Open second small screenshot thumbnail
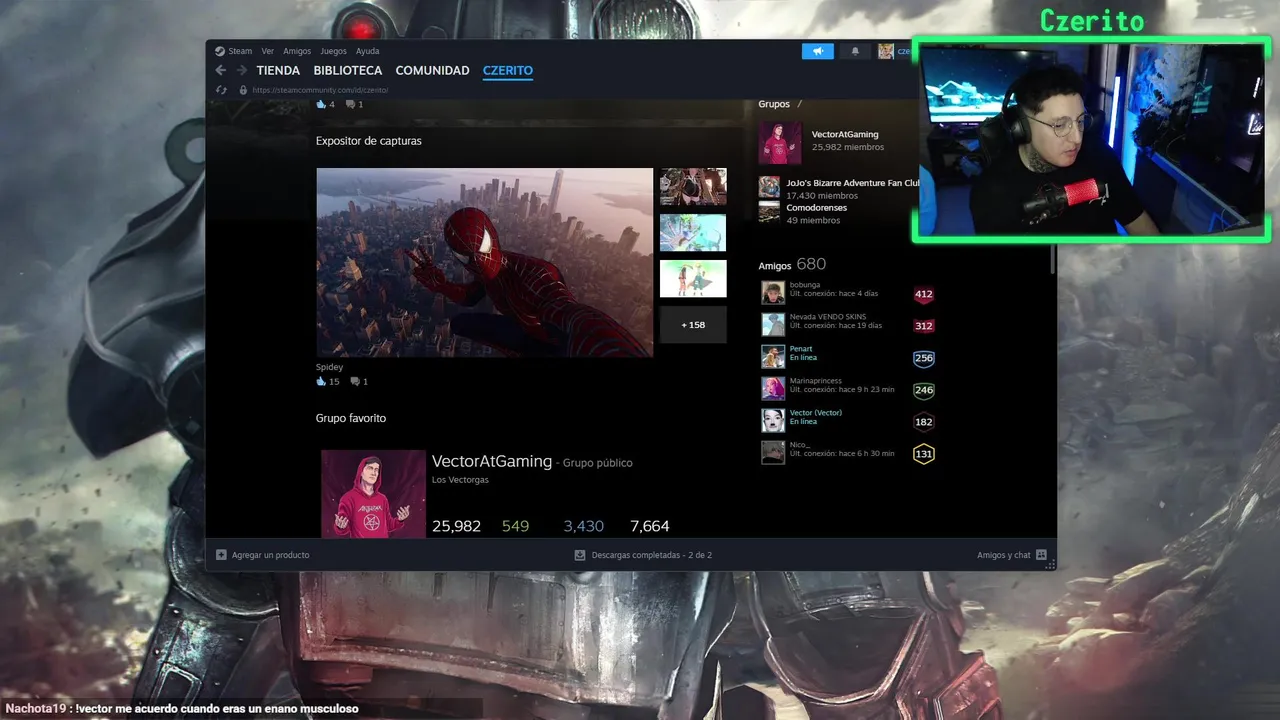 coord(693,232)
